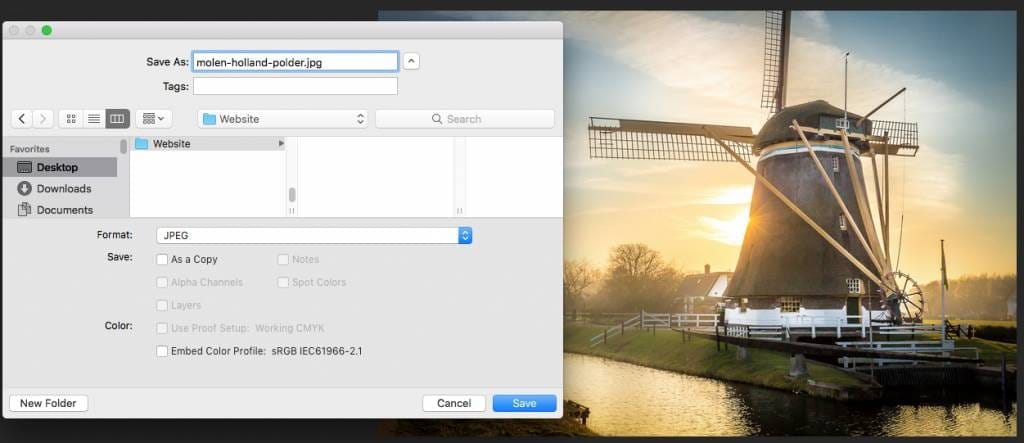The height and width of the screenshot is (443, 1024).
Task: Click the green zoom window button
Action: pos(46,30)
